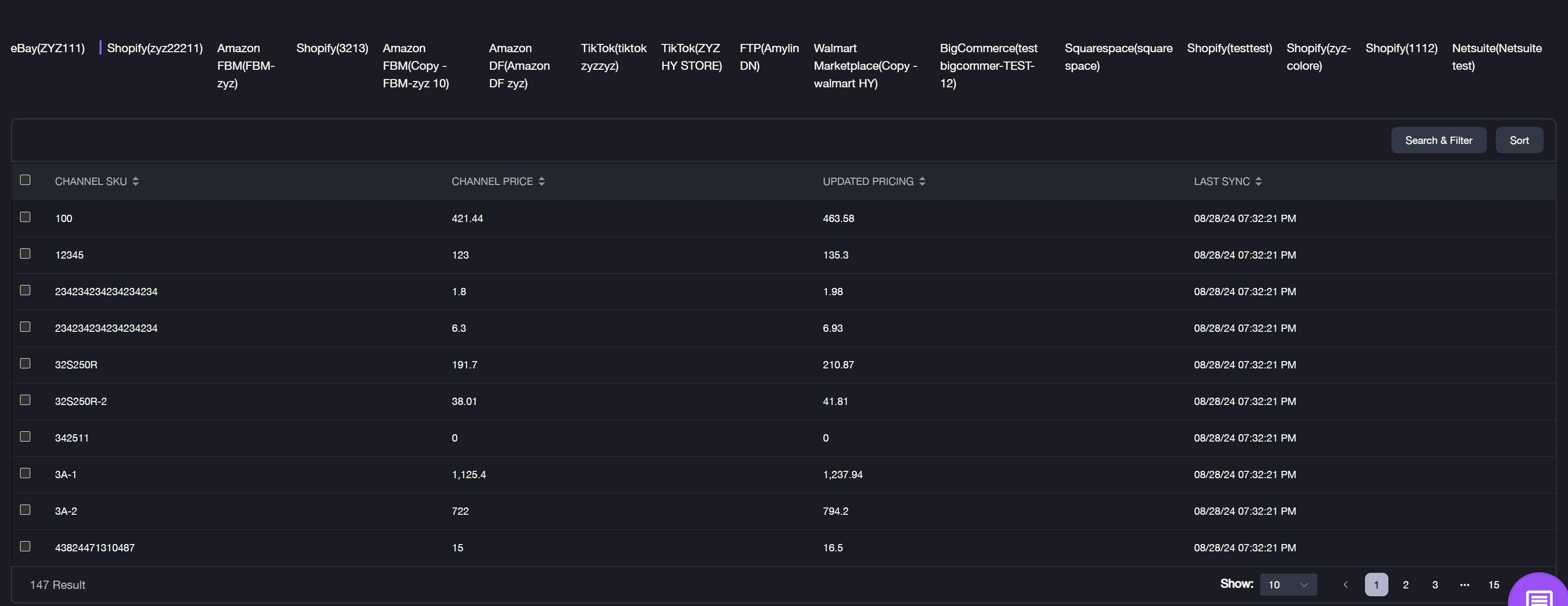The image size is (1568, 606).
Task: Open the TikTok(ZYZ HY STORE) channel tab
Action: (691, 57)
